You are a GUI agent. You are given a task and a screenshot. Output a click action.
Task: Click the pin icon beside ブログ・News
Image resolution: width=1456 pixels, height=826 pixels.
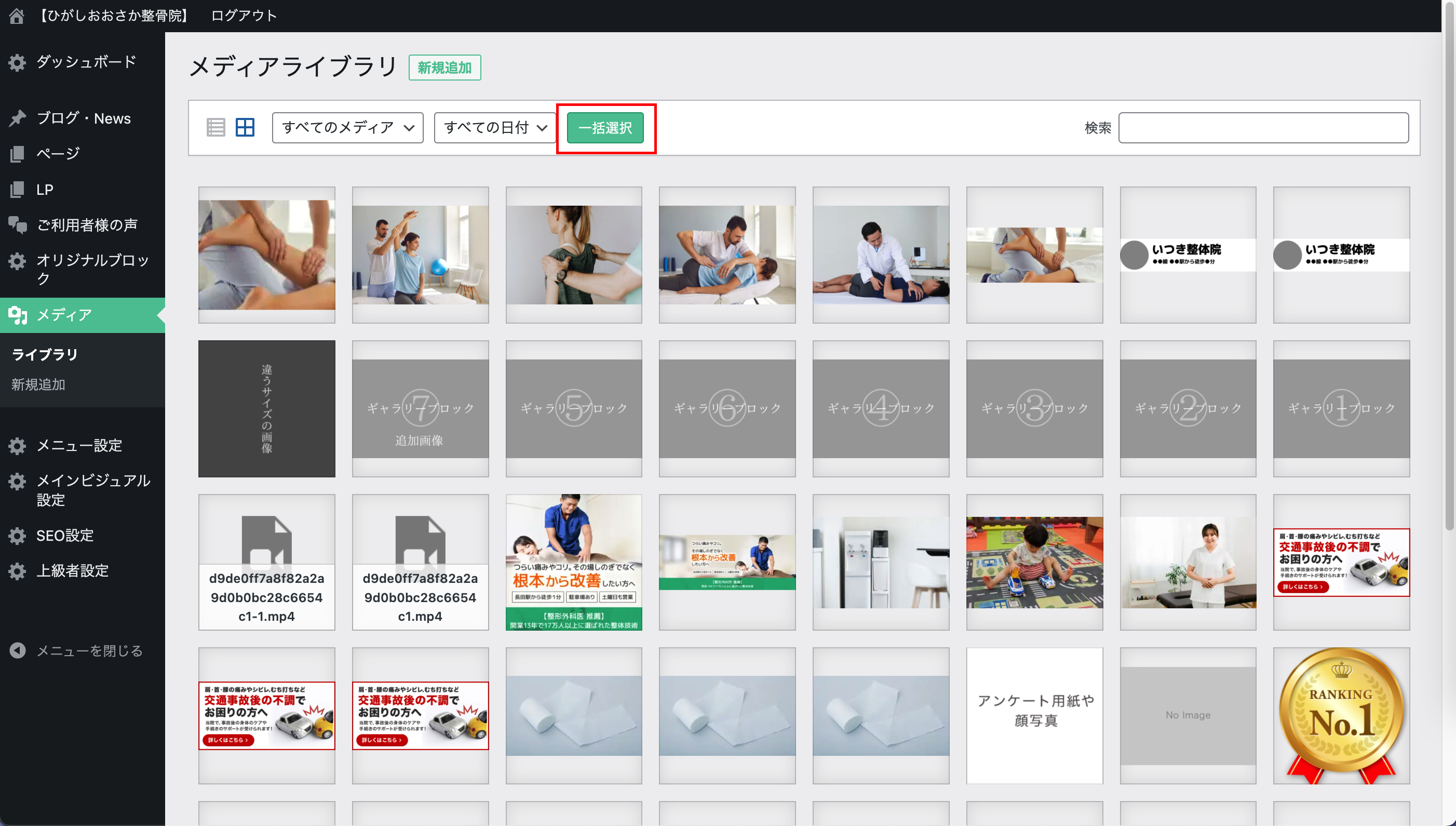pyautogui.click(x=17, y=118)
